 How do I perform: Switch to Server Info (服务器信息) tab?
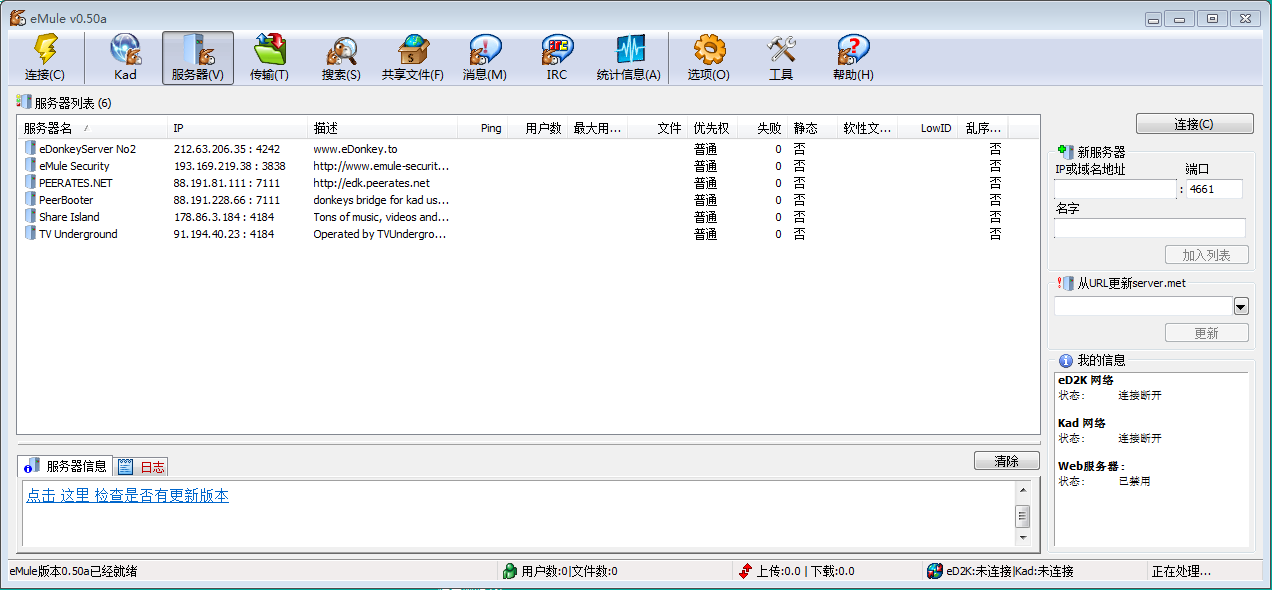[67, 466]
